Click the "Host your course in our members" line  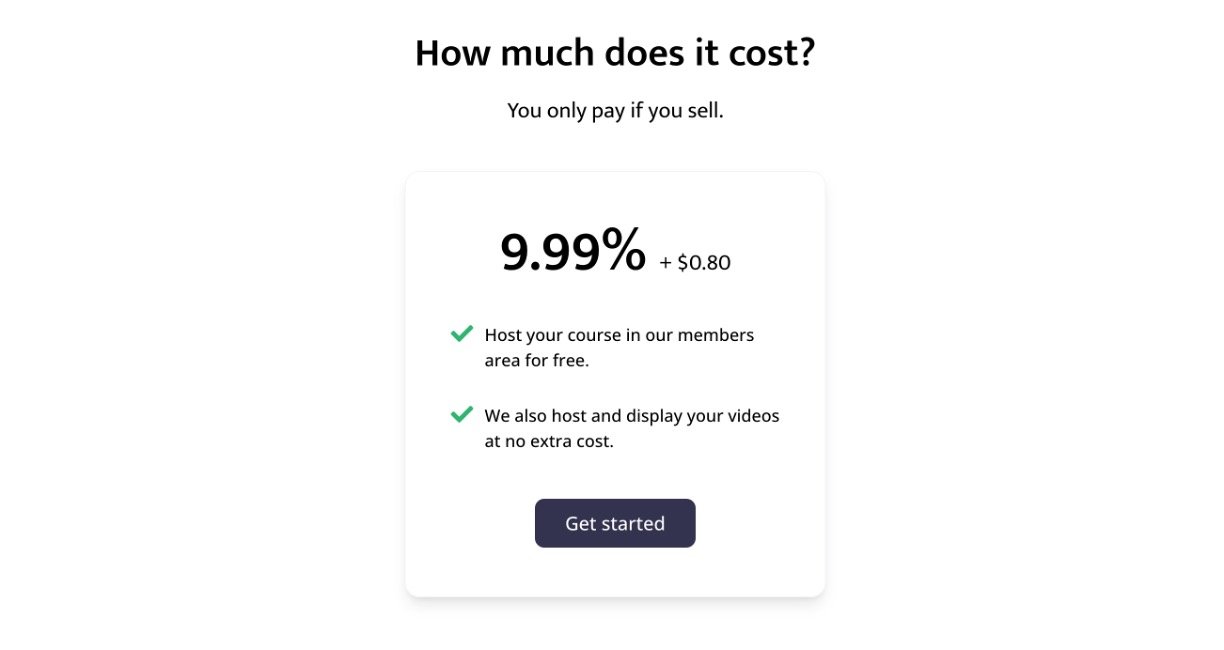tap(619, 335)
